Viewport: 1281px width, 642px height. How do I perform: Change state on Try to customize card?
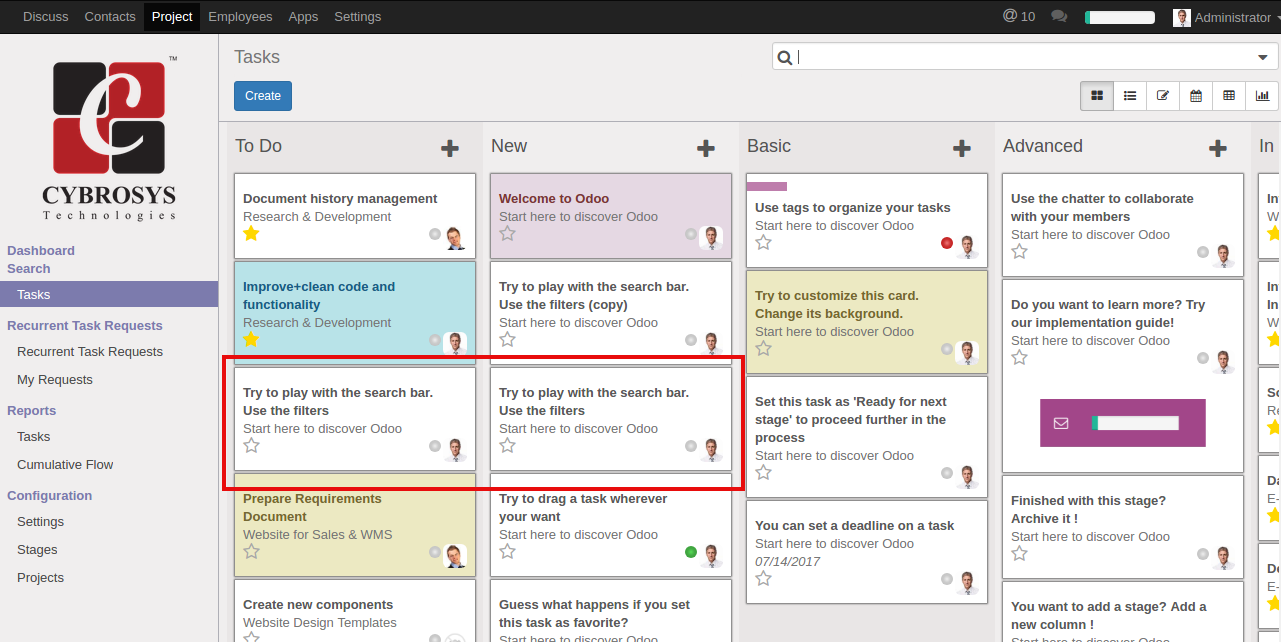click(947, 349)
